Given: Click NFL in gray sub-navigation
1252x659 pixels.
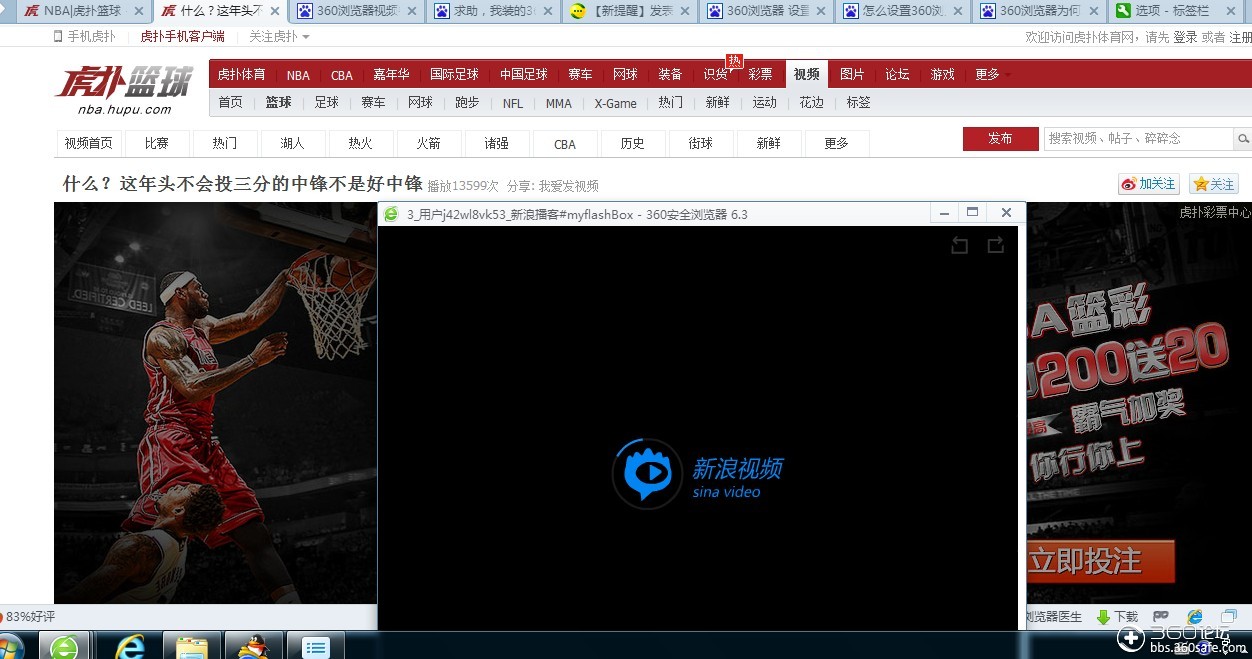Looking at the screenshot, I should point(513,103).
